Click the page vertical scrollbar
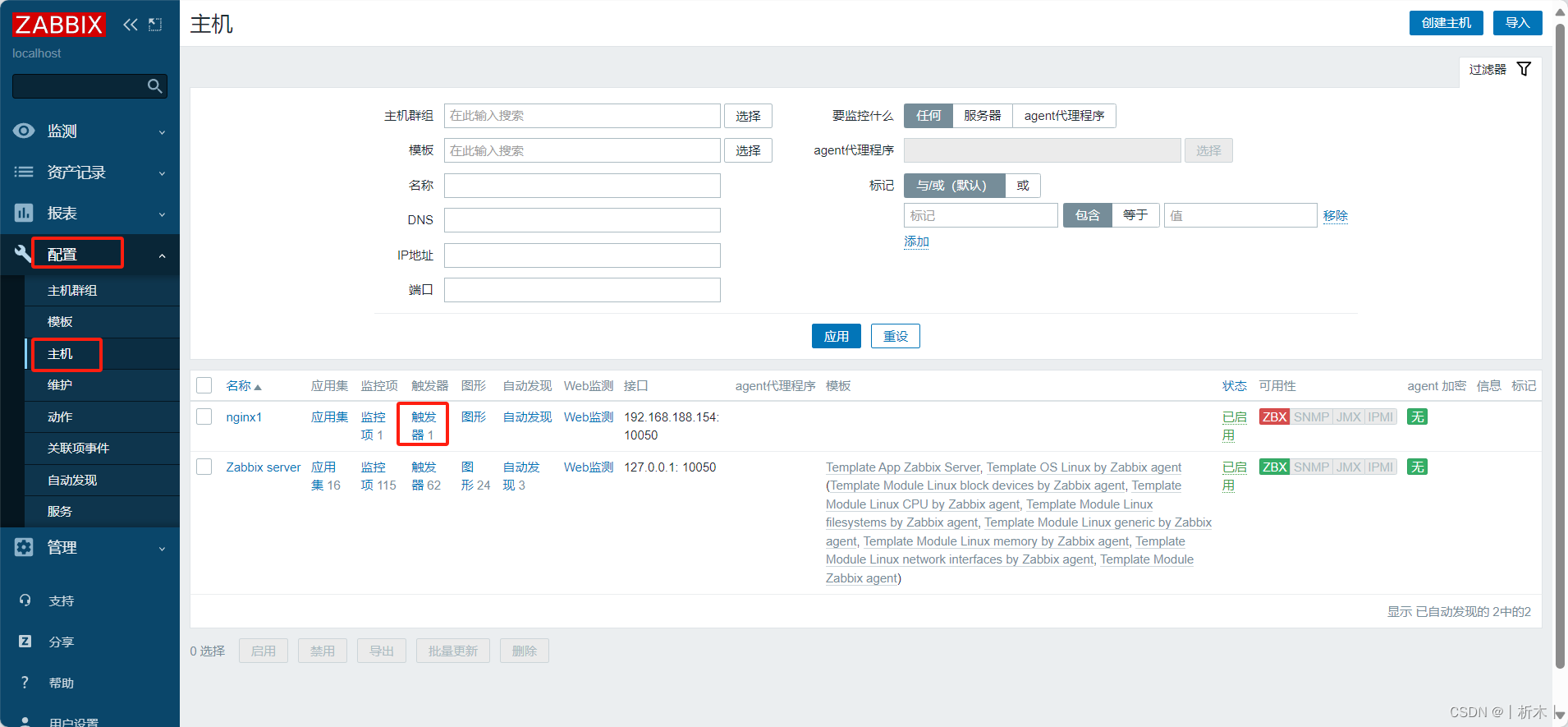 pos(1561,345)
